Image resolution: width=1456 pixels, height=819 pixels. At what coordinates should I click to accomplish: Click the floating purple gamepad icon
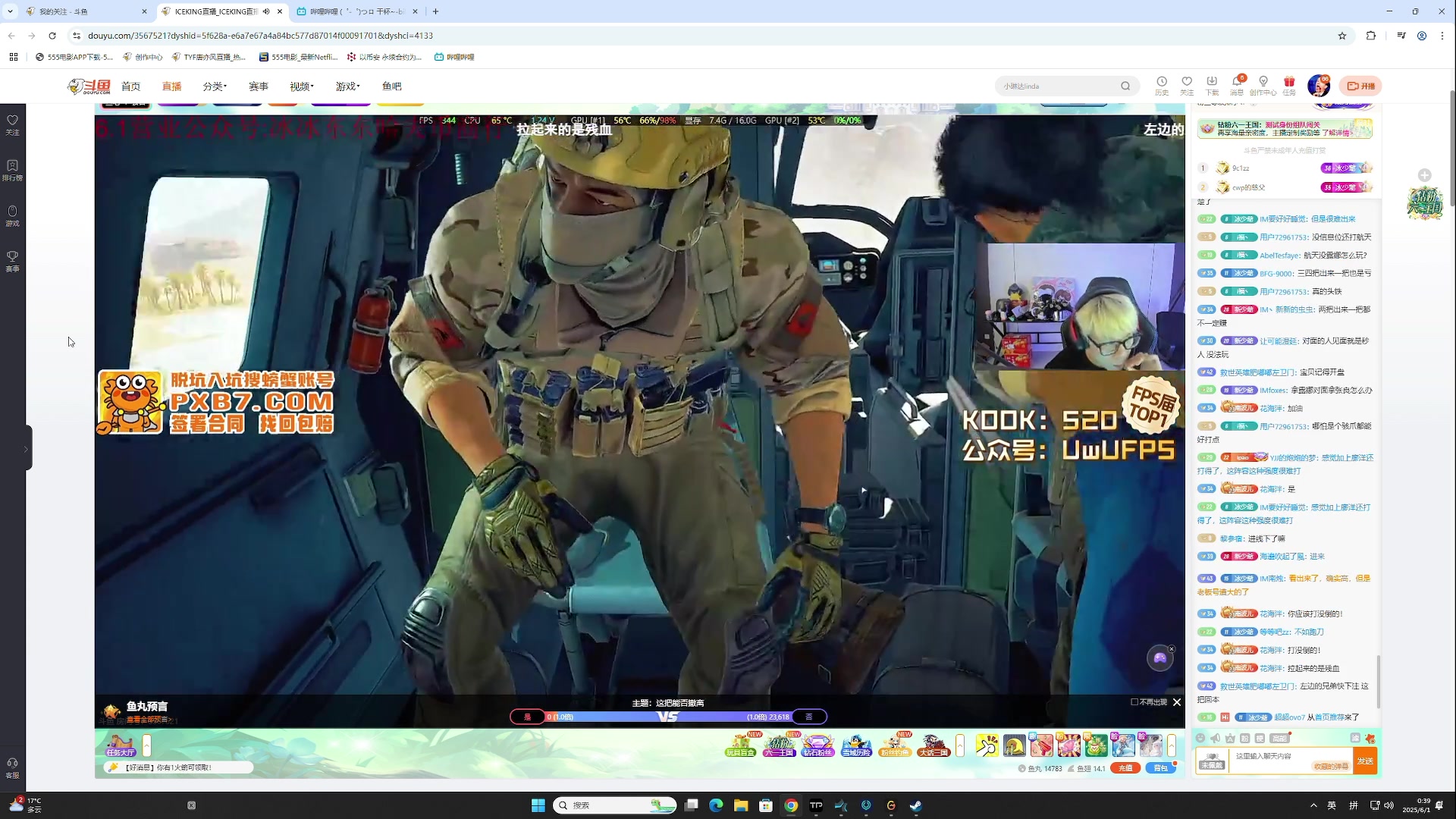pos(1159,657)
